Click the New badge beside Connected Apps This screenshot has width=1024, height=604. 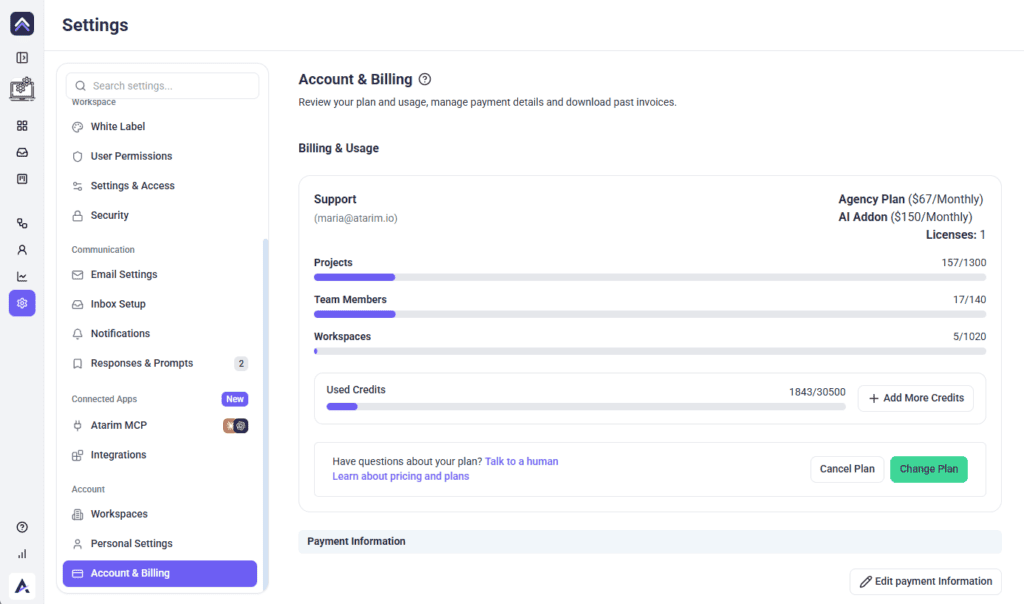[x=235, y=399]
